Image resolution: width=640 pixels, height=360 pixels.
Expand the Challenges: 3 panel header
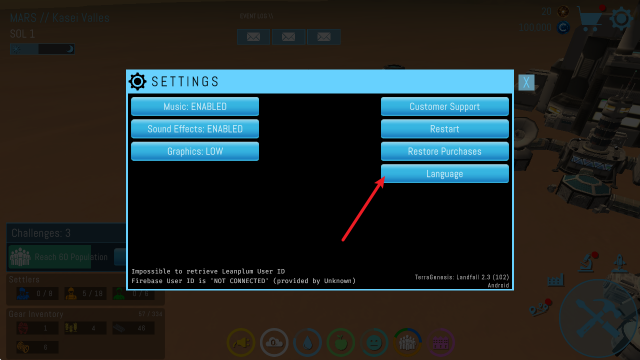67,233
